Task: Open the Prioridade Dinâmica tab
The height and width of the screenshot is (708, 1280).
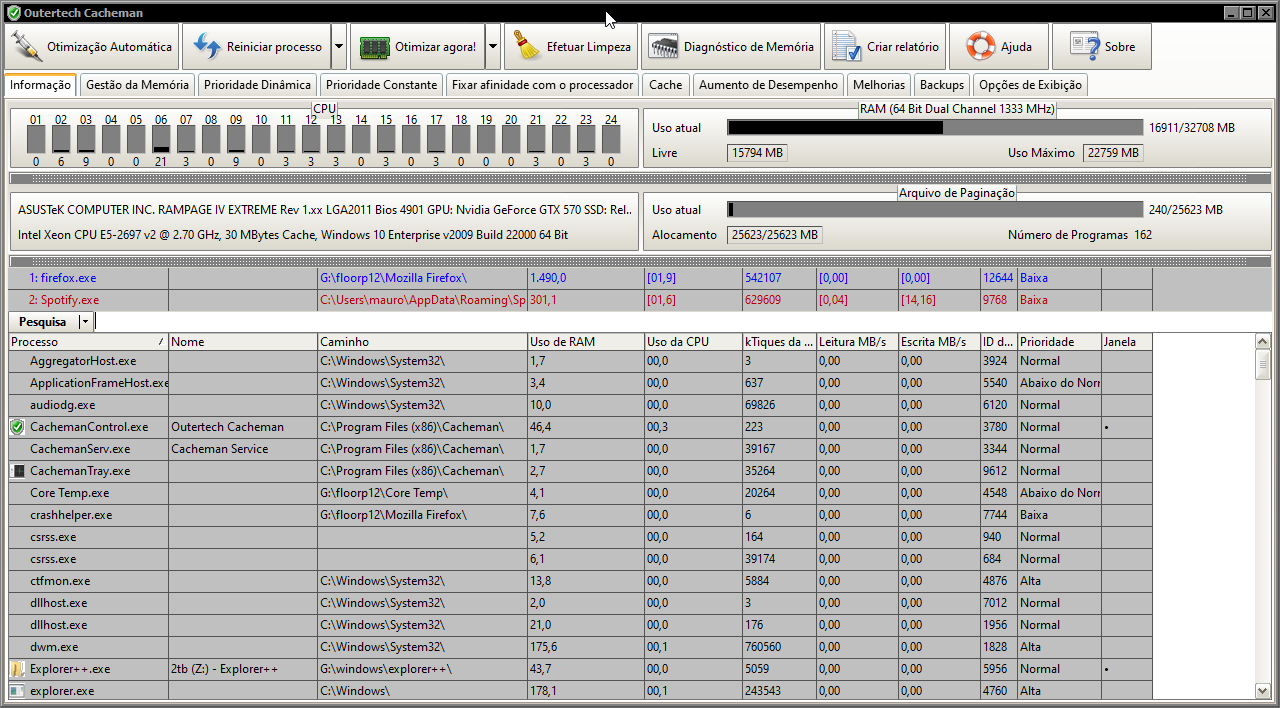Action: click(258, 85)
